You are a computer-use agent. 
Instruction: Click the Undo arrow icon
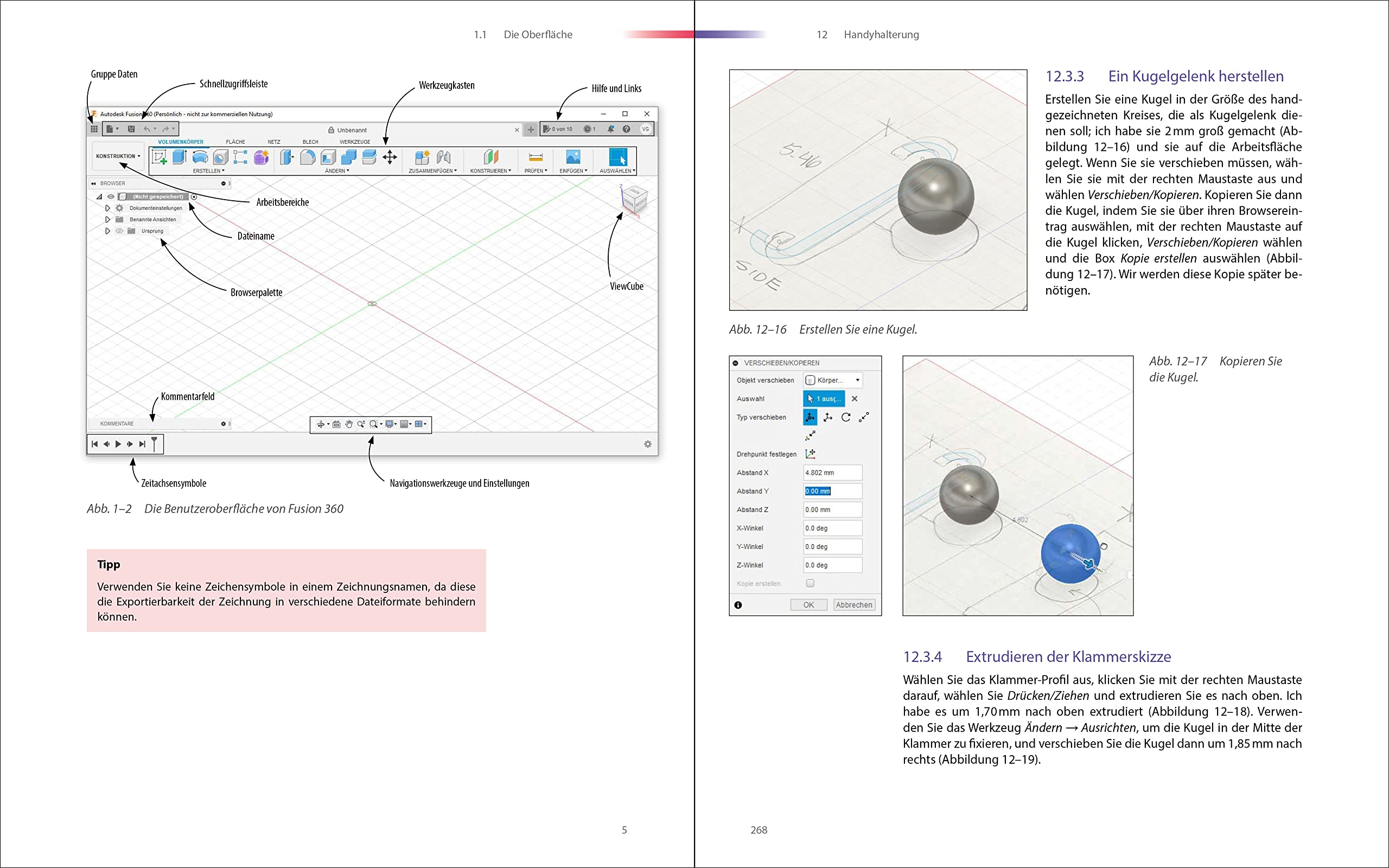[147, 129]
